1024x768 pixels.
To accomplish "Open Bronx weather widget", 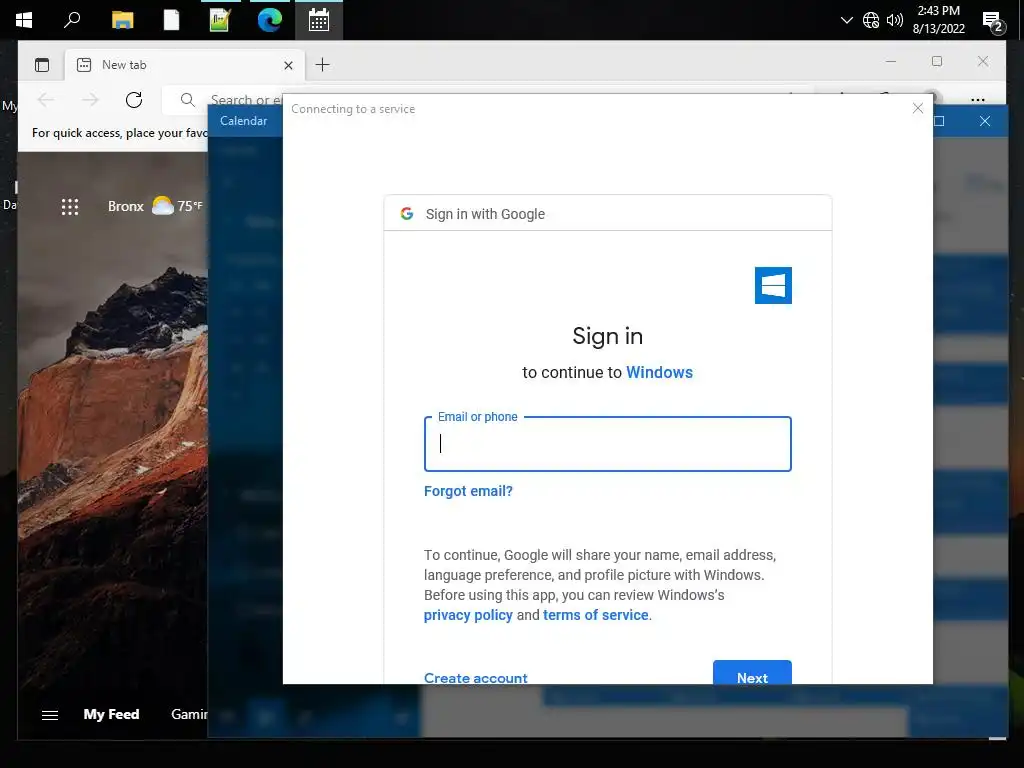I will coord(155,206).
